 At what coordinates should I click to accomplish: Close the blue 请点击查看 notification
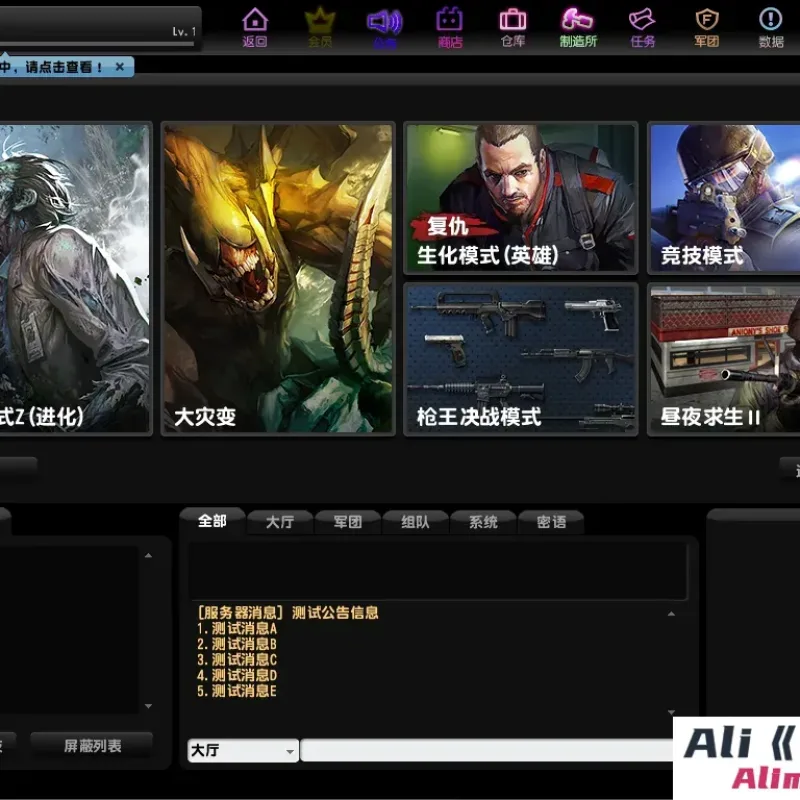click(119, 67)
